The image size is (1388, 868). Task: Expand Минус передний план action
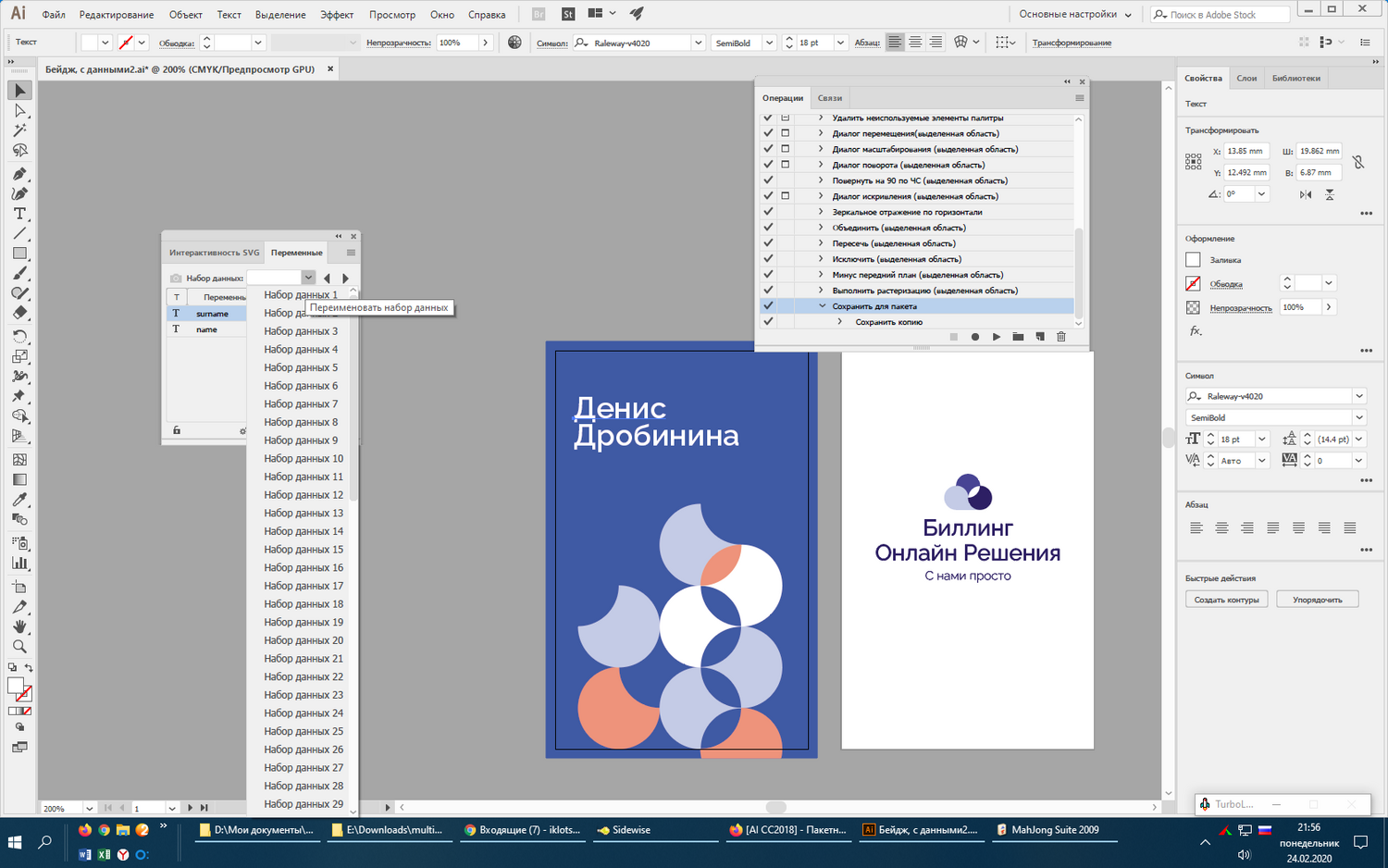point(821,275)
